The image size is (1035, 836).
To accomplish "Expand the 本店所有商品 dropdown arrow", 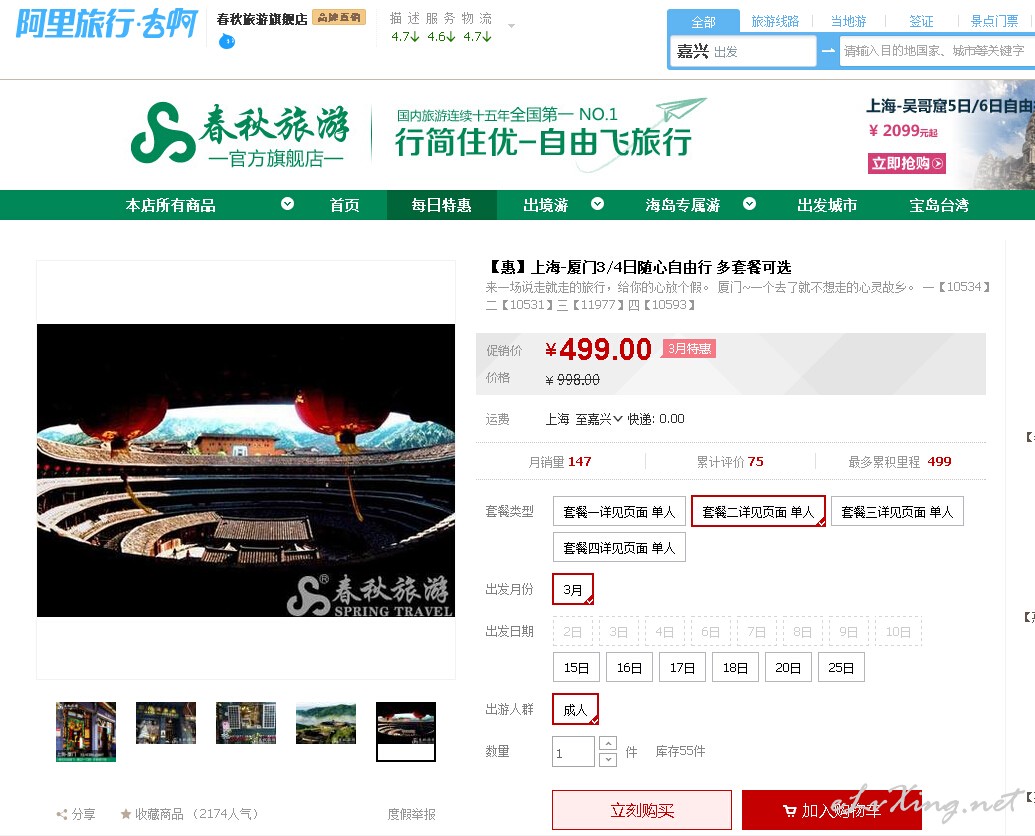I will [287, 204].
